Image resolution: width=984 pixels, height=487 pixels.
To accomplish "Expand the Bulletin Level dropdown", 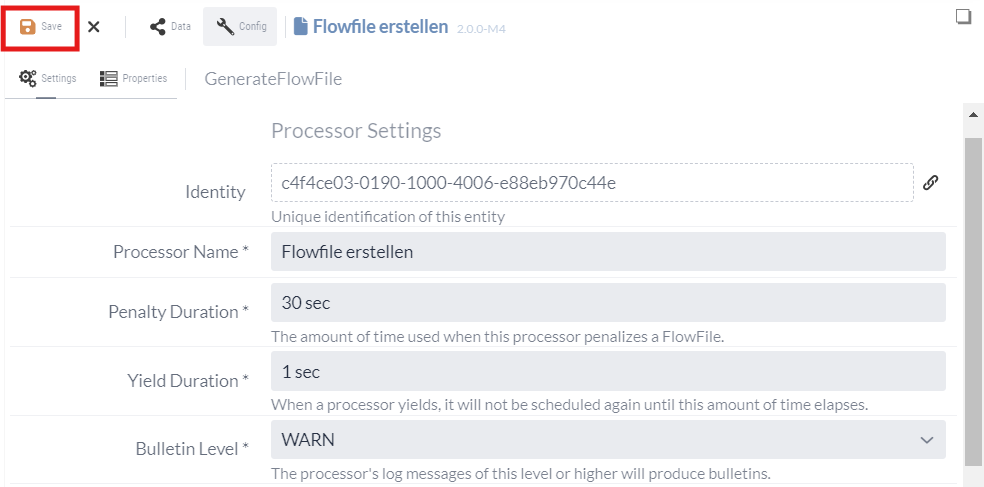I will click(x=607, y=440).
